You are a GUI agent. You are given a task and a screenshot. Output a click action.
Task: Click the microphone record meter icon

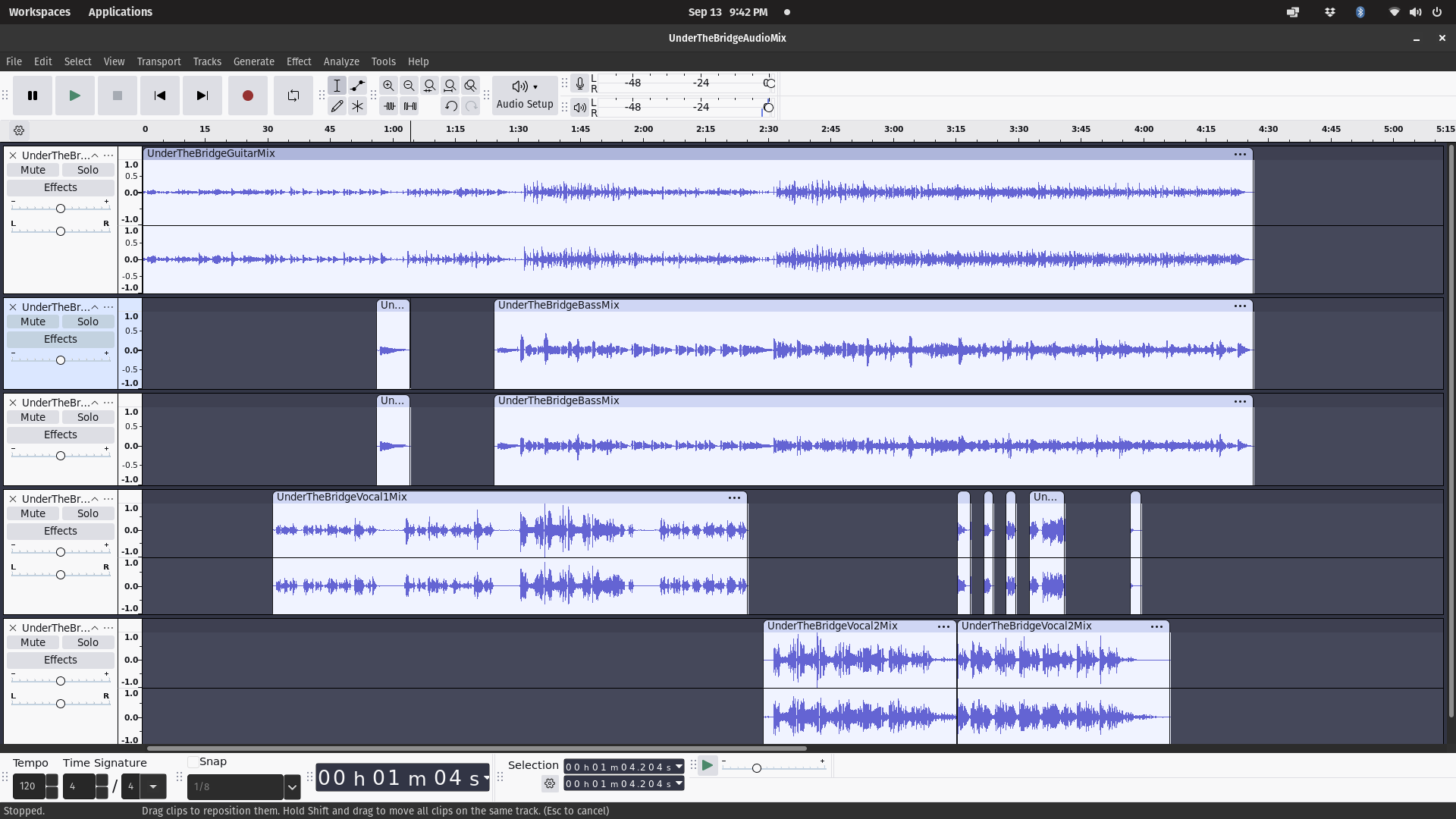coord(580,83)
